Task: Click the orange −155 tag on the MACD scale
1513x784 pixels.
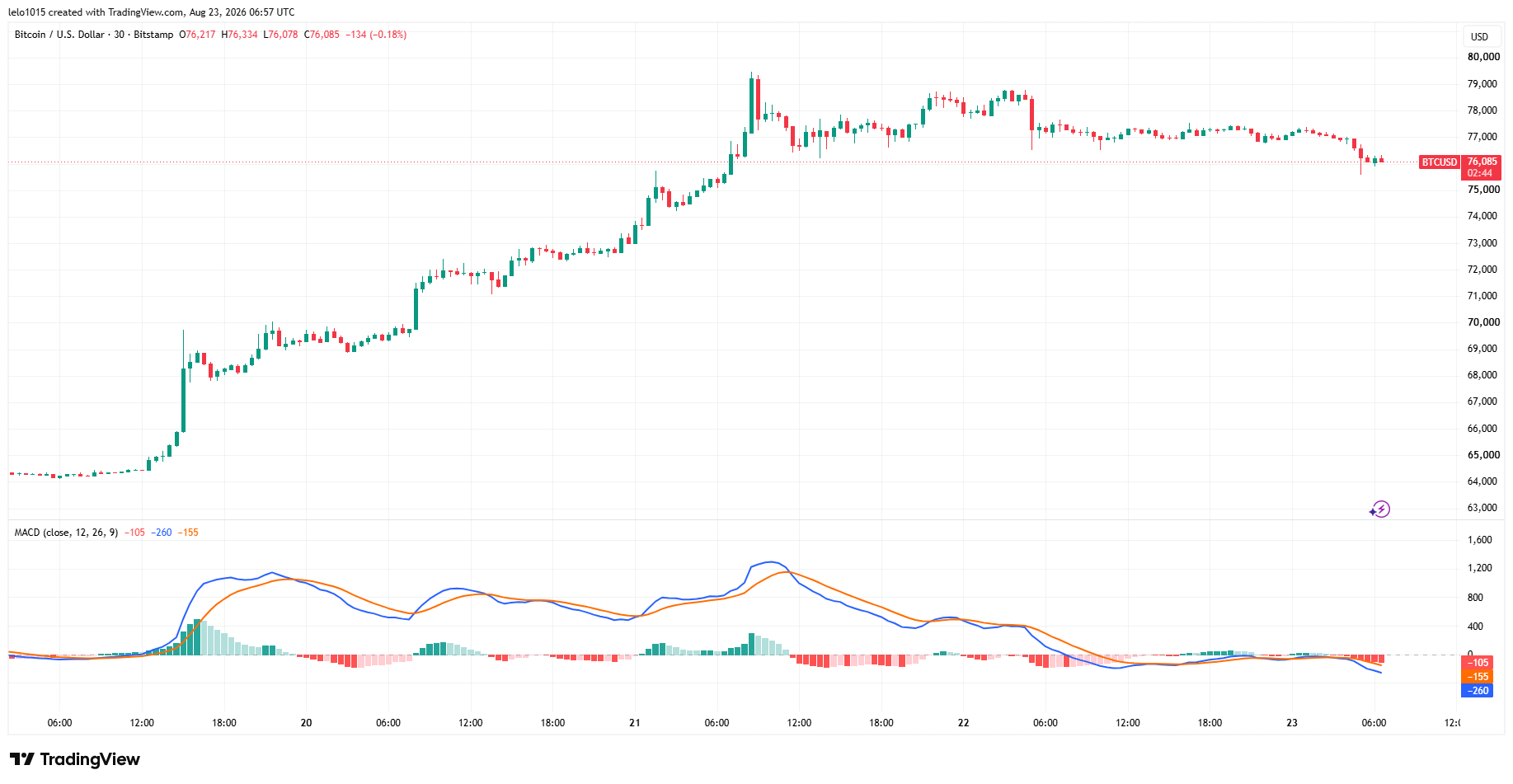Action: (x=1477, y=677)
